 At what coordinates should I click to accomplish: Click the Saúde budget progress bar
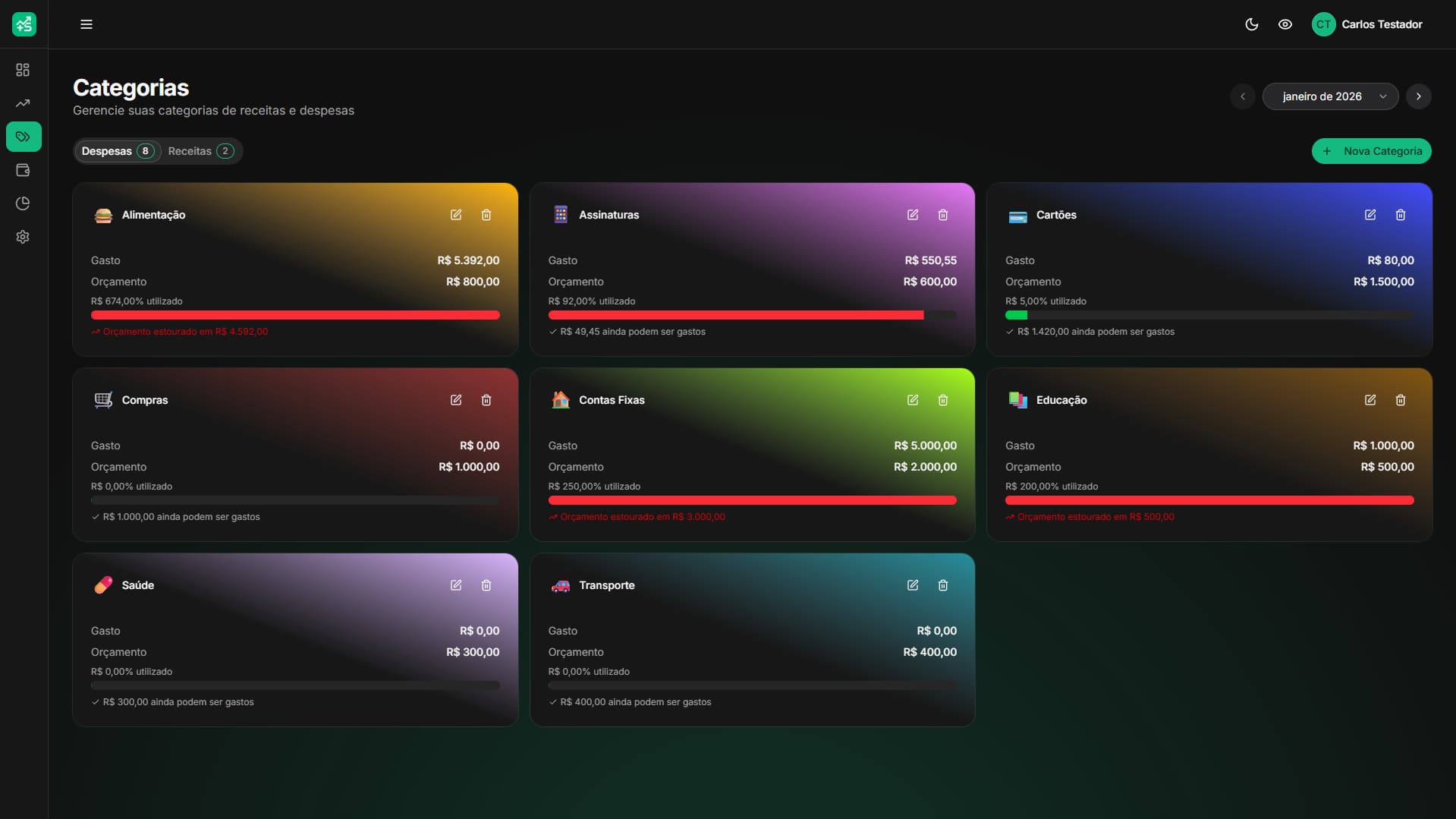tap(294, 685)
